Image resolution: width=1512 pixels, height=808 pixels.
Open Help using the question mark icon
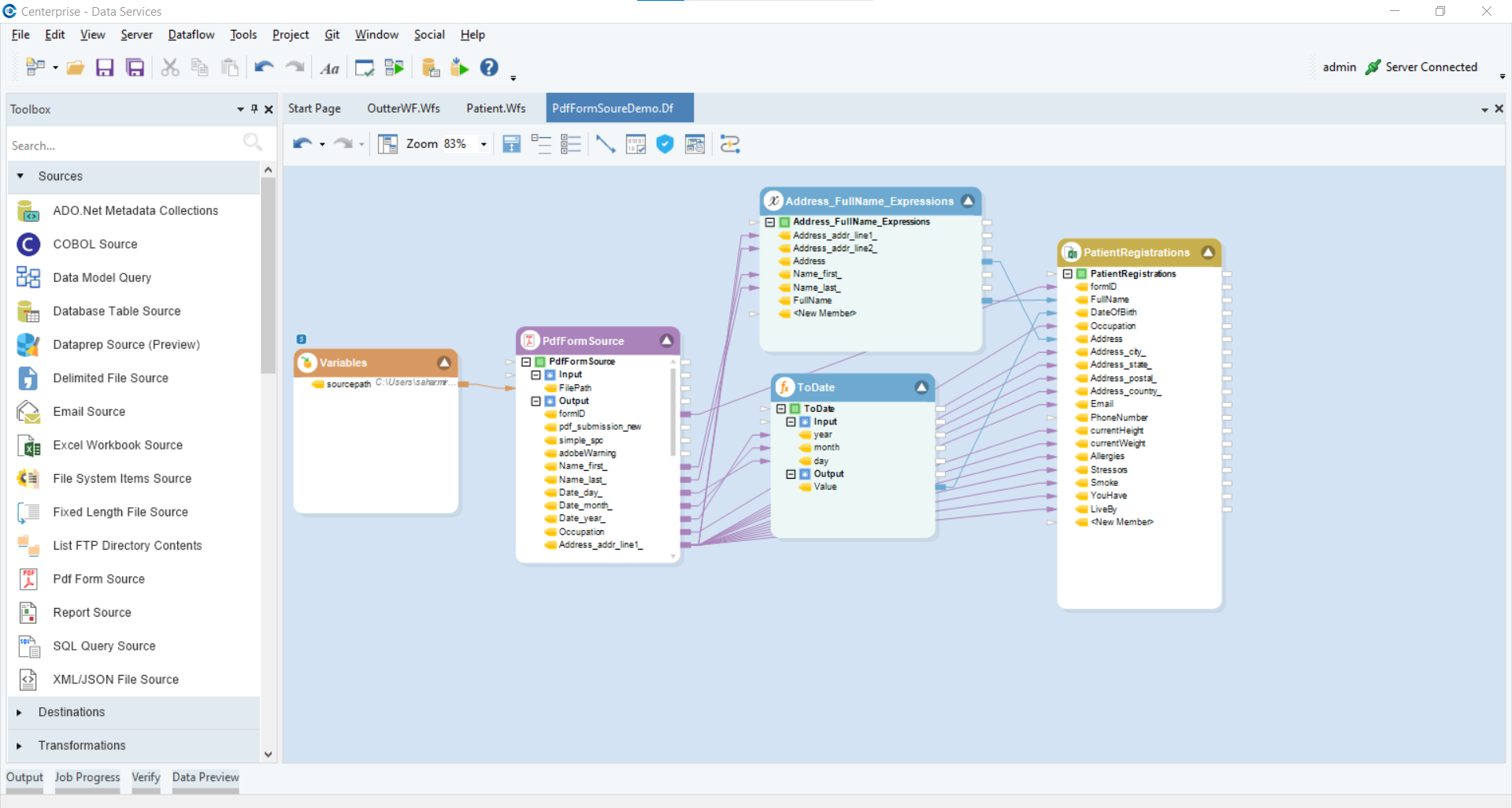click(489, 67)
